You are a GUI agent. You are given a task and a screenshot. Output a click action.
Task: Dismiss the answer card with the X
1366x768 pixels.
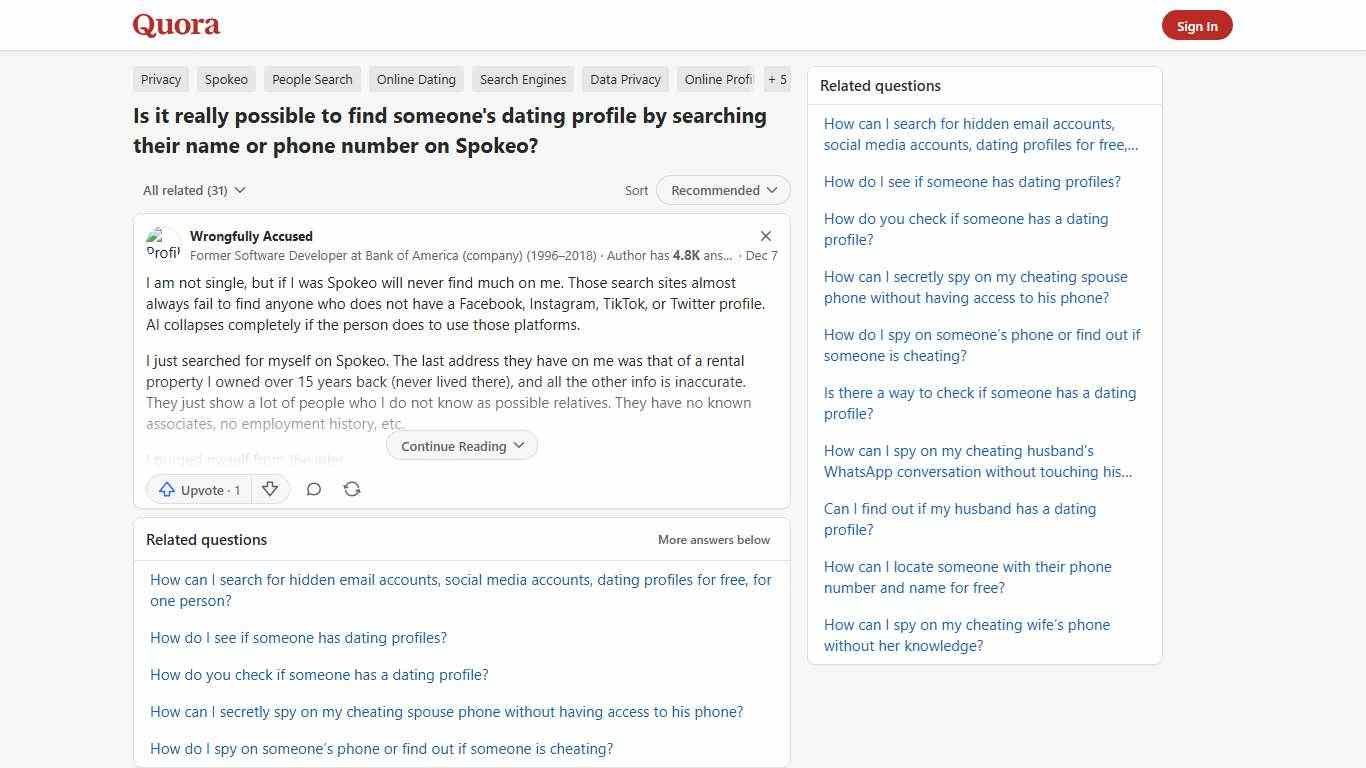(765, 236)
